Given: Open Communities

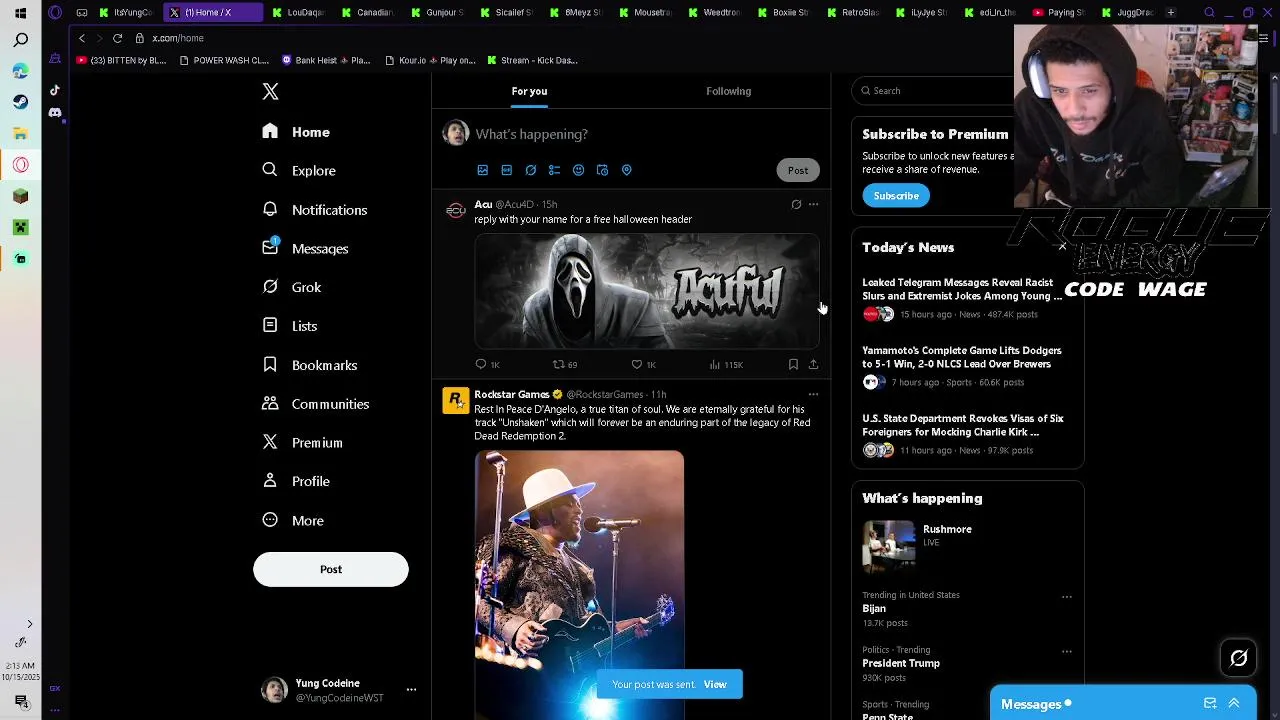Looking at the screenshot, I should click(x=315, y=404).
